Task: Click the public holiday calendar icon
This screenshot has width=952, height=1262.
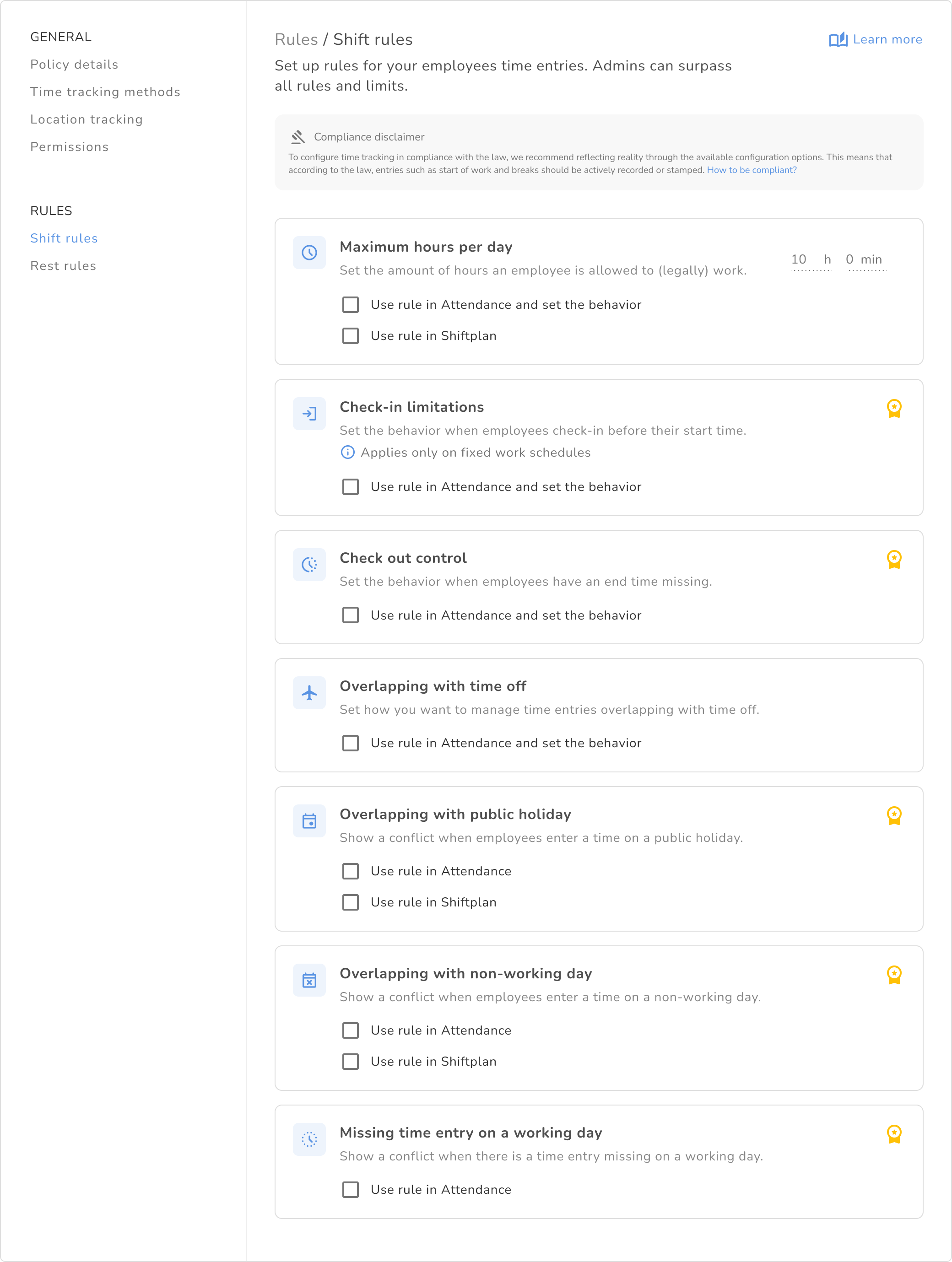Action: pyautogui.click(x=309, y=821)
